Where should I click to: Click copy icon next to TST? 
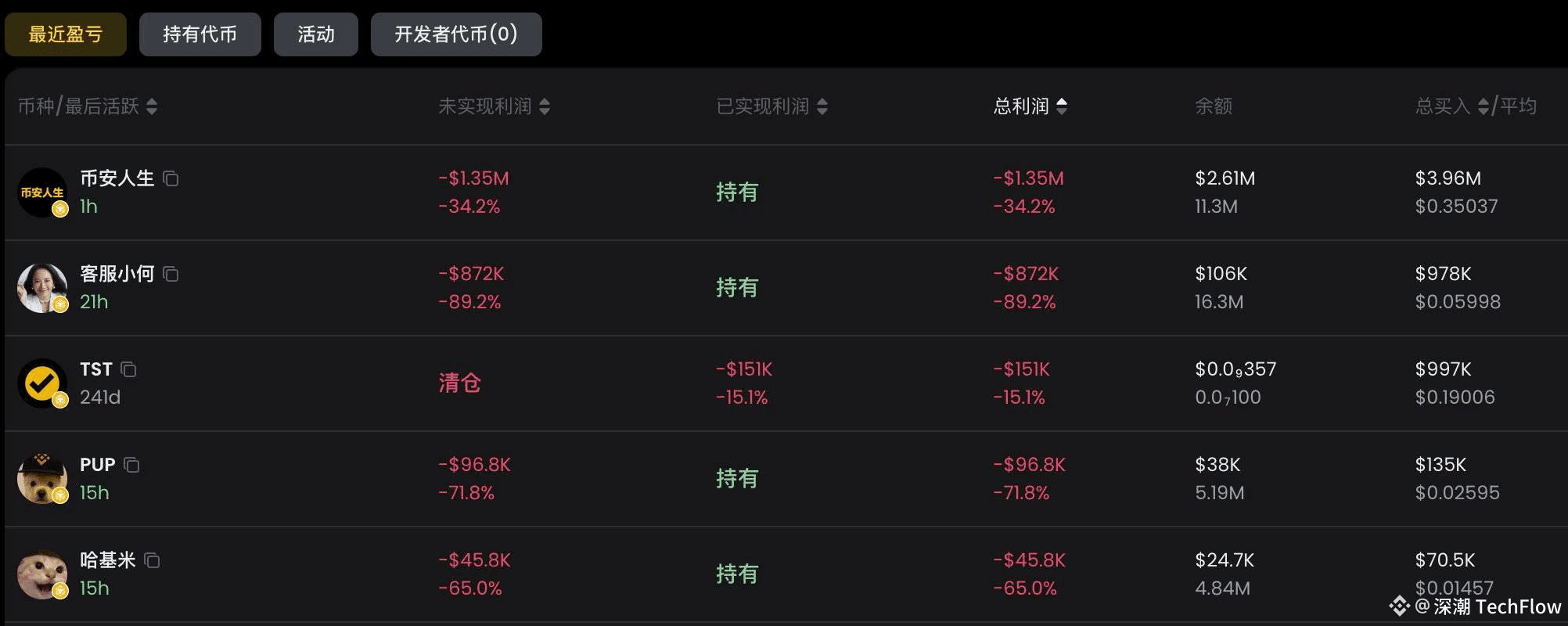129,370
